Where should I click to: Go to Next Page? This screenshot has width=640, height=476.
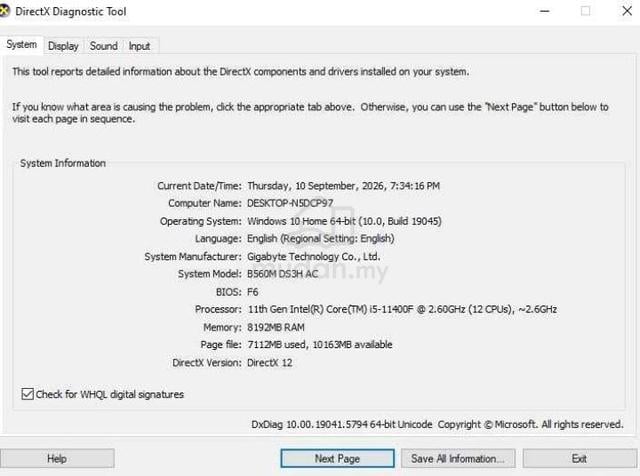[337, 459]
